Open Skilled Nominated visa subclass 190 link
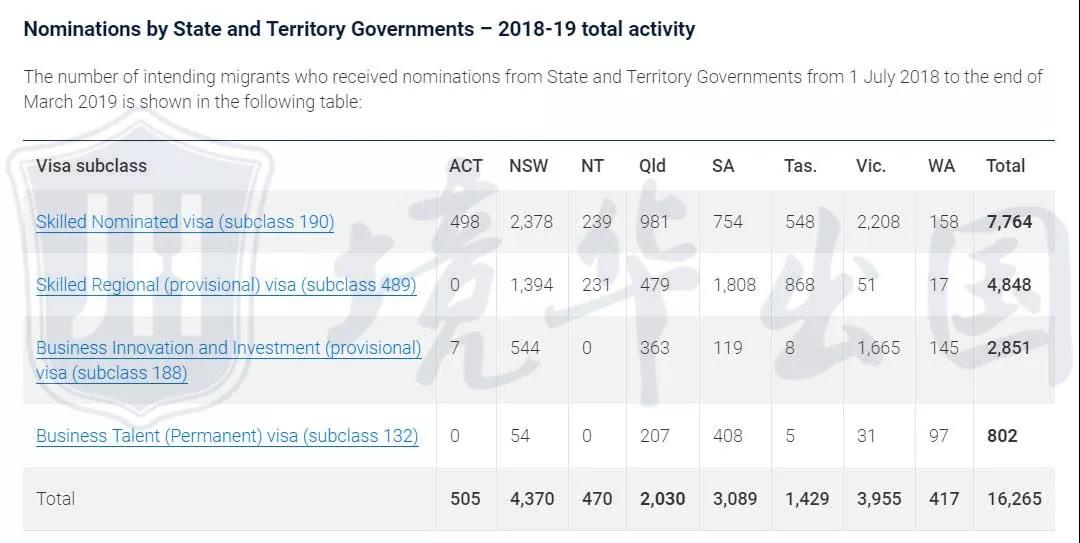1080x543 pixels. pyautogui.click(x=185, y=222)
